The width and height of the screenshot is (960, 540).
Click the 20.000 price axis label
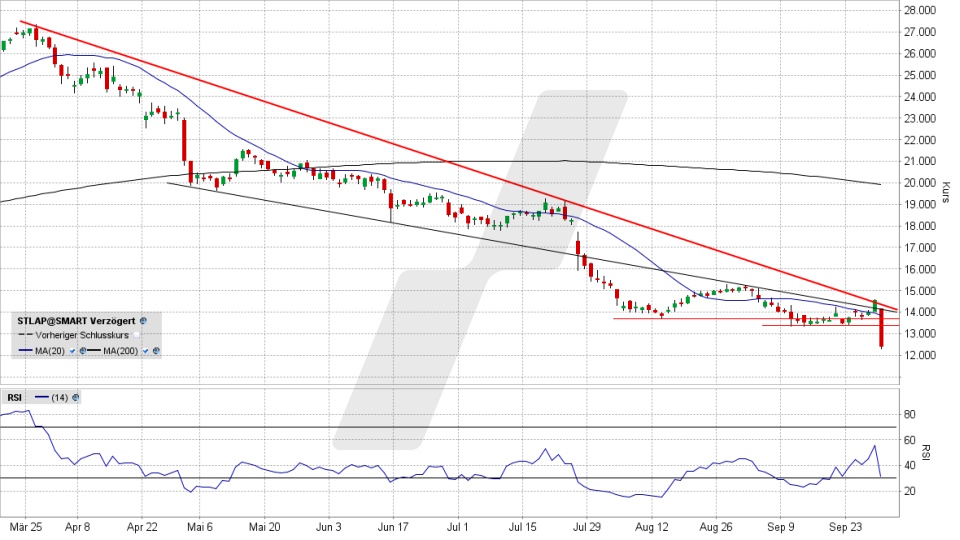(x=920, y=183)
